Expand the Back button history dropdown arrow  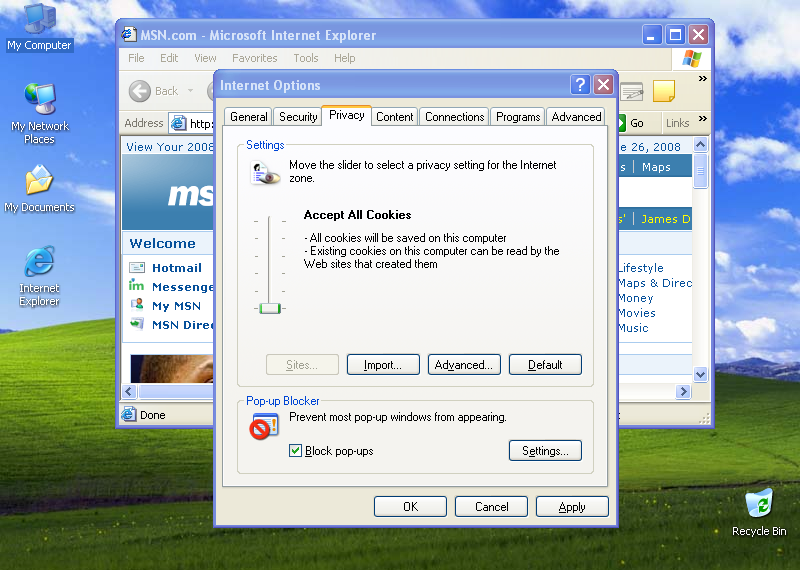pos(190,91)
